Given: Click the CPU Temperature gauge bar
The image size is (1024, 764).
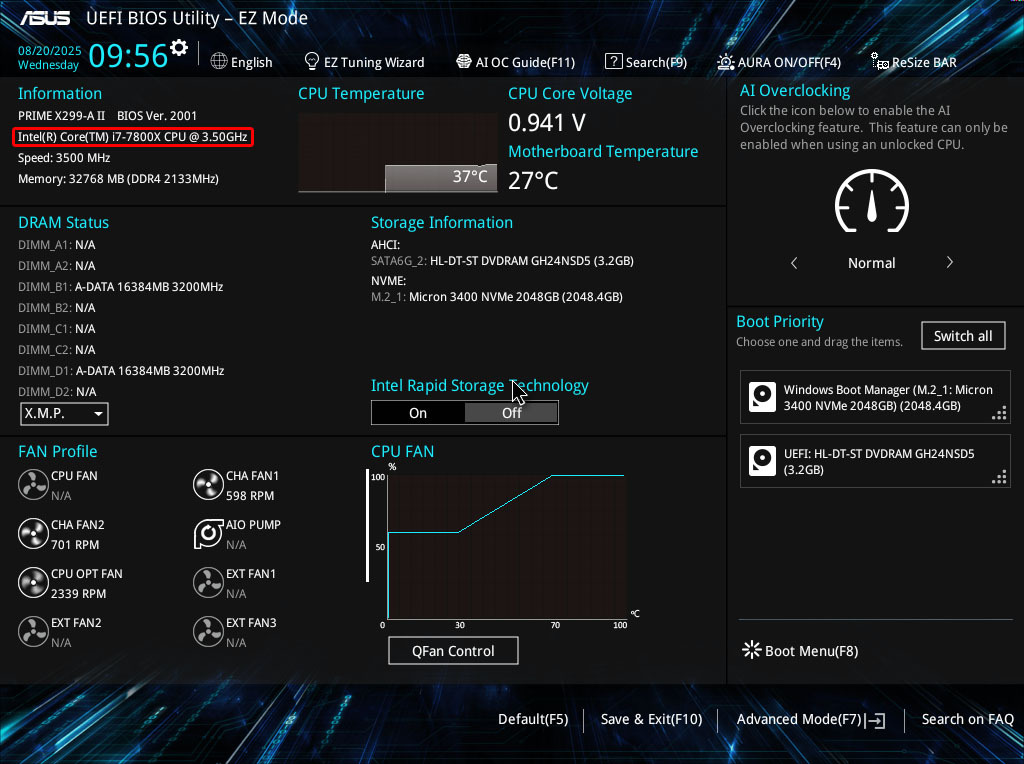Looking at the screenshot, I should tap(398, 153).
